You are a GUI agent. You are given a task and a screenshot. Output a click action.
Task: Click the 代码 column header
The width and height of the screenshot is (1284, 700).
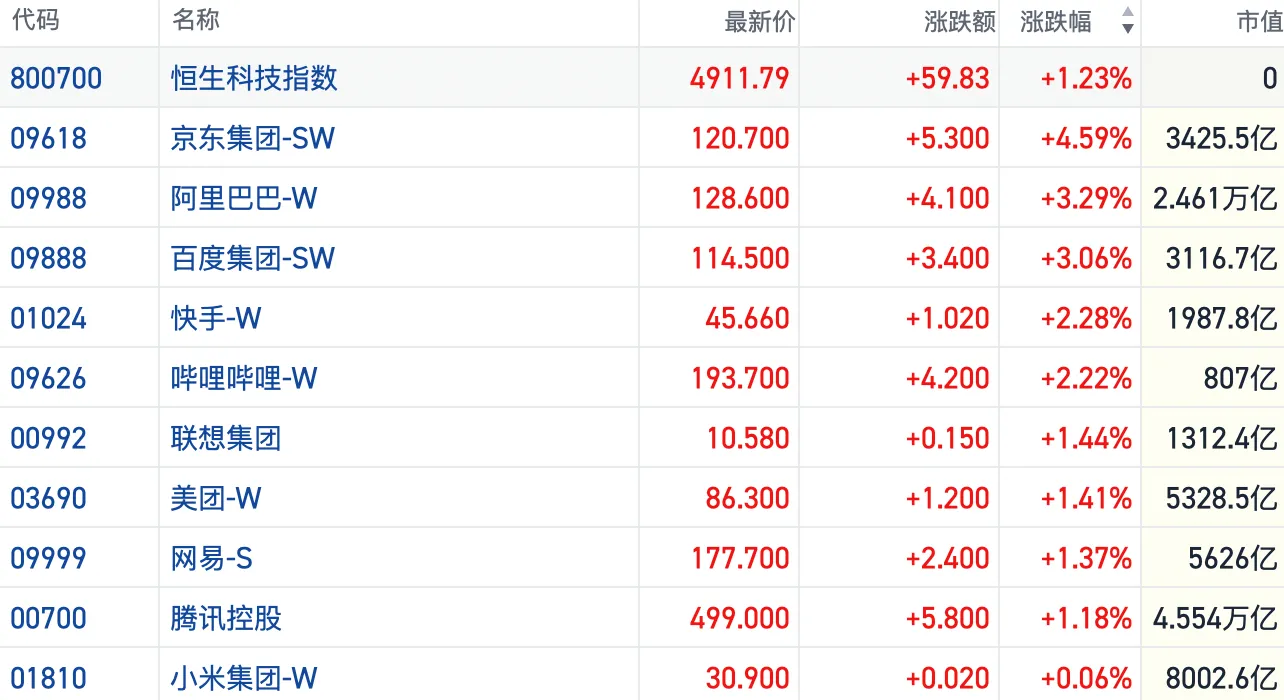(x=34, y=21)
